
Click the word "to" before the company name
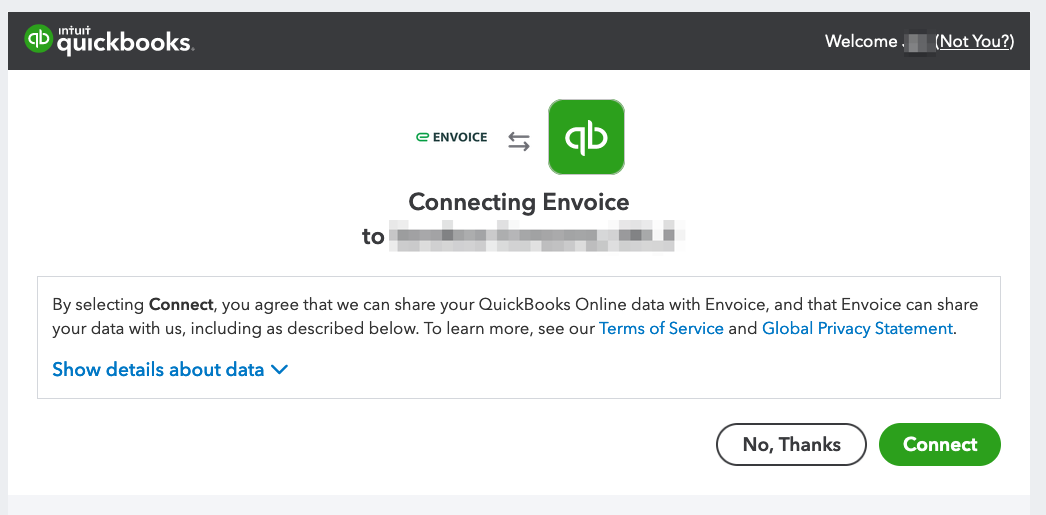pos(373,237)
